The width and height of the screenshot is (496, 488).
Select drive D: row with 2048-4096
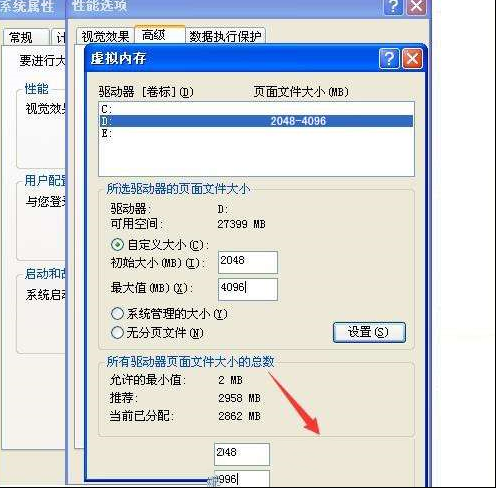pos(256,121)
